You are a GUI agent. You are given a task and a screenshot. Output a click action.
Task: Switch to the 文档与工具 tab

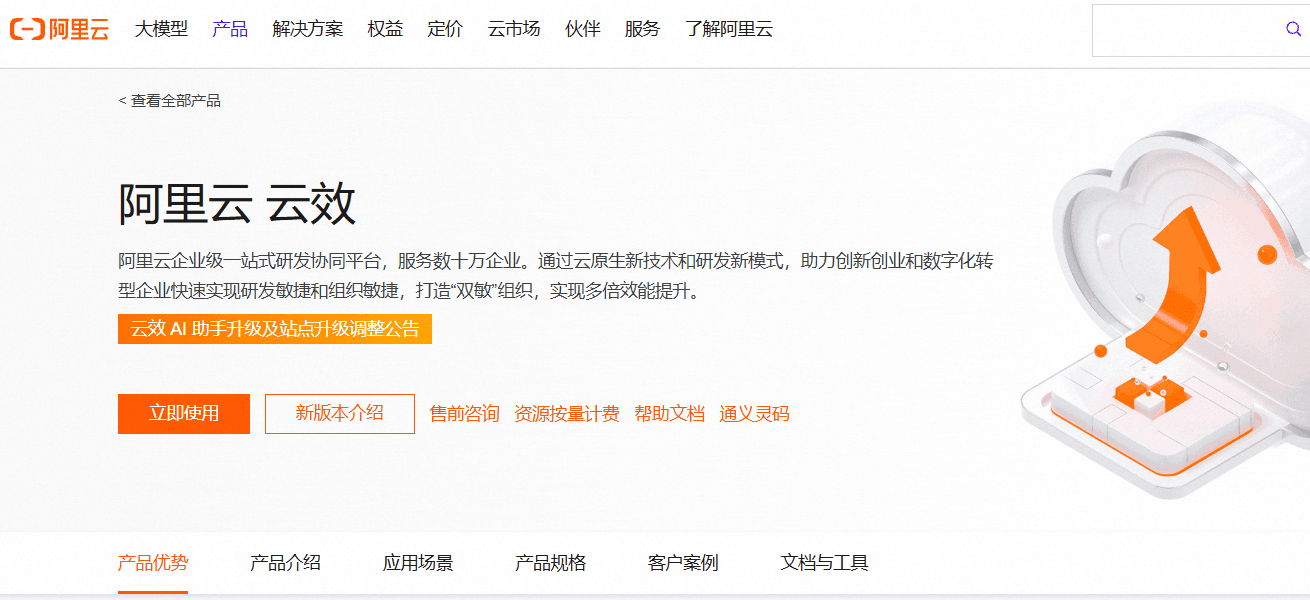point(824,563)
